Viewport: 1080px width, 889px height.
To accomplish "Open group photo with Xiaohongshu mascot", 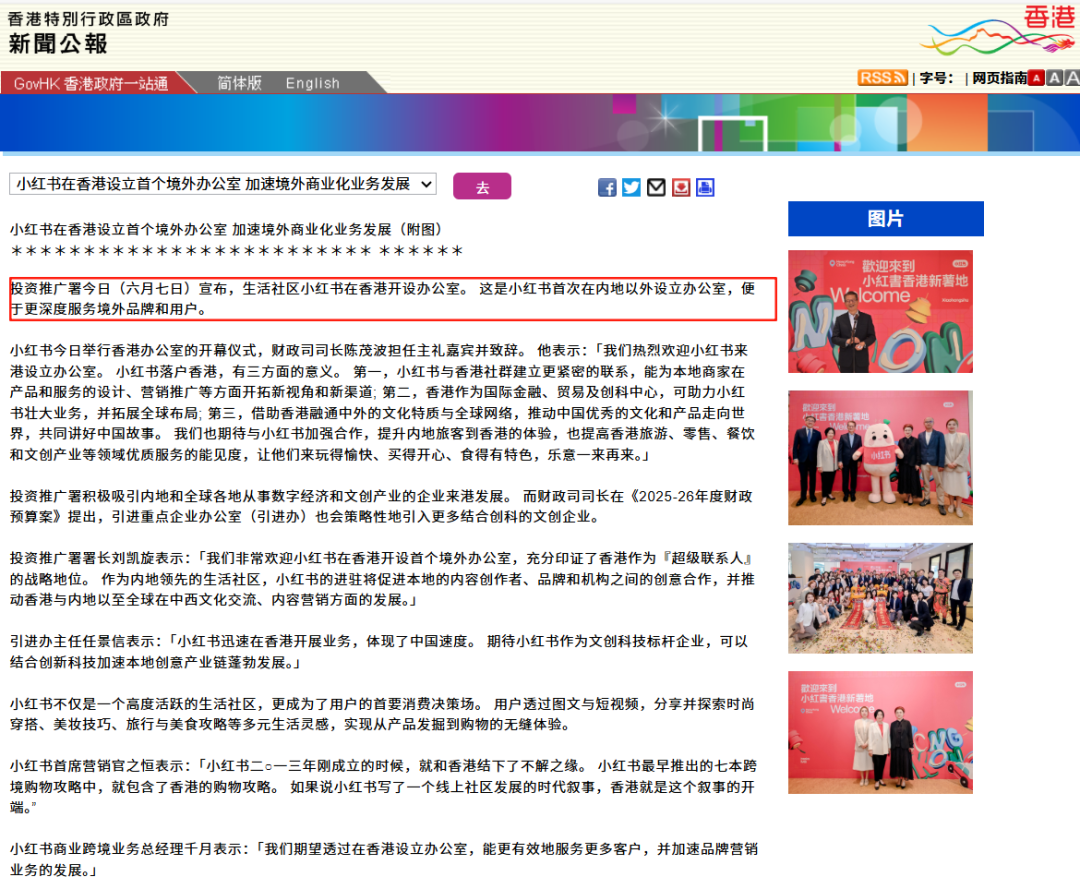I will 880,457.
